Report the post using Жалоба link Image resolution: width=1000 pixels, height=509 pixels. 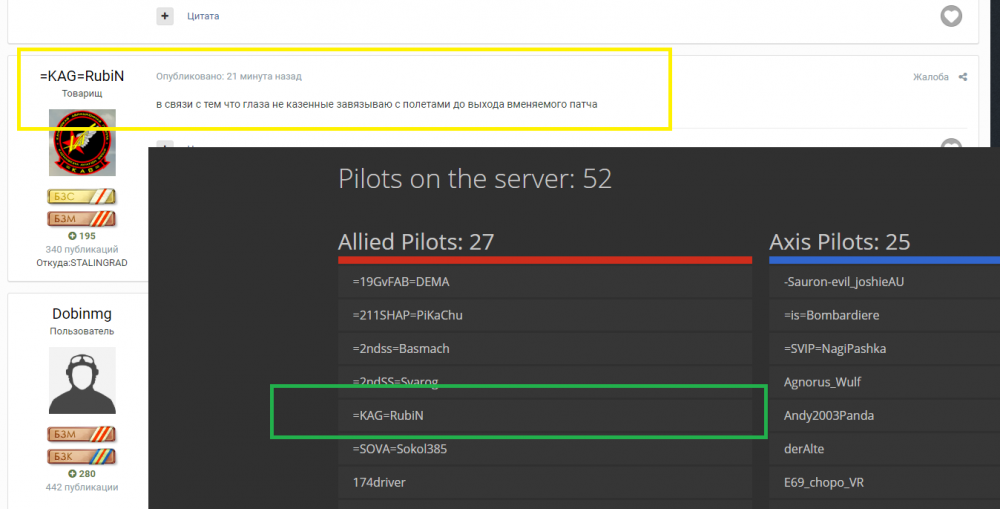[930, 77]
